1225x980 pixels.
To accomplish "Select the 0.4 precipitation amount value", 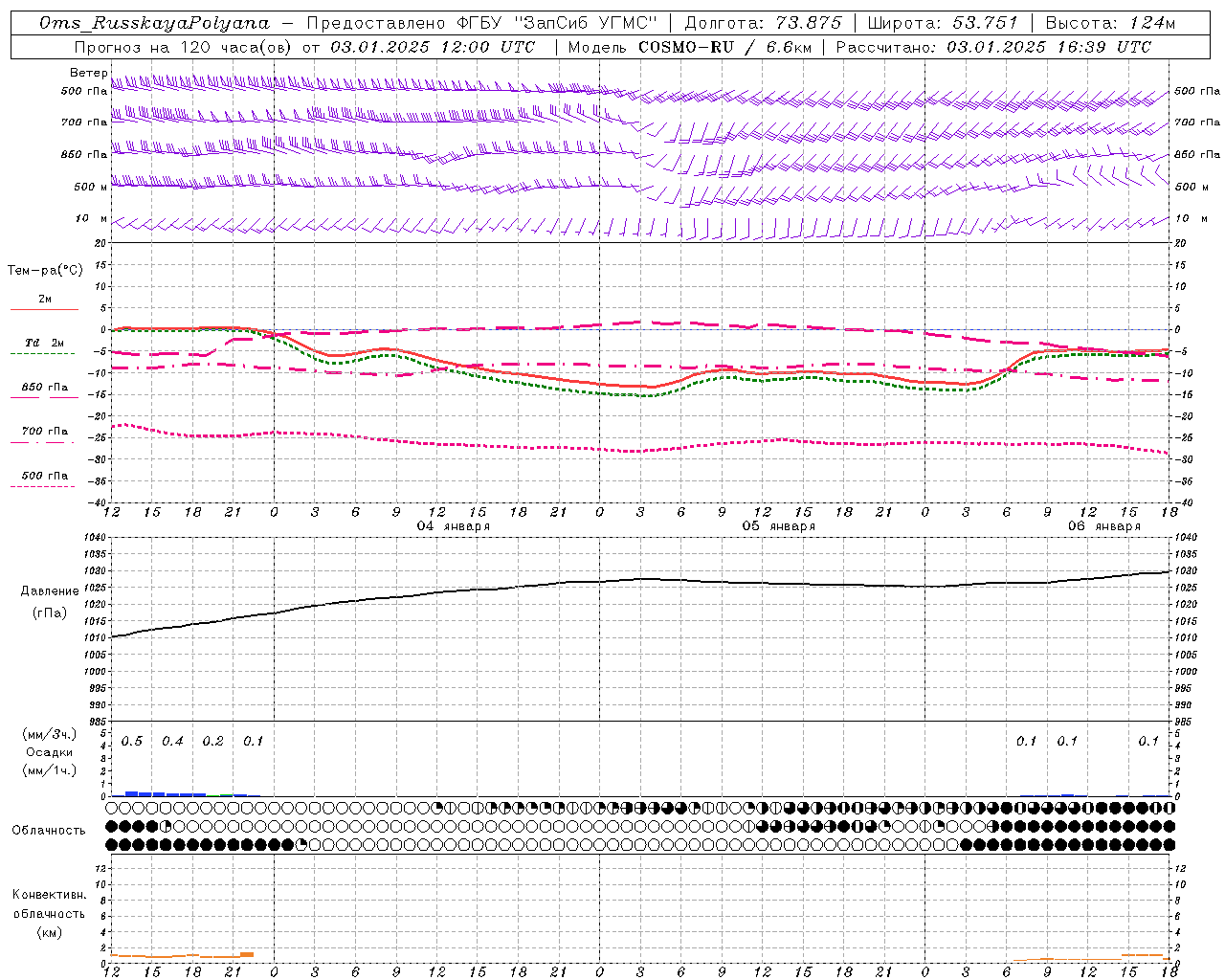I will pyautogui.click(x=172, y=742).
